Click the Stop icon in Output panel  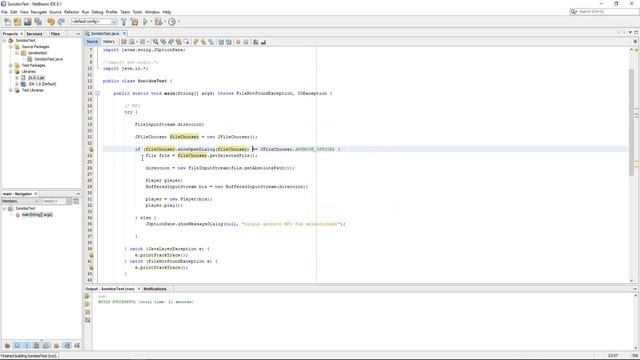pyautogui.click(x=88, y=312)
